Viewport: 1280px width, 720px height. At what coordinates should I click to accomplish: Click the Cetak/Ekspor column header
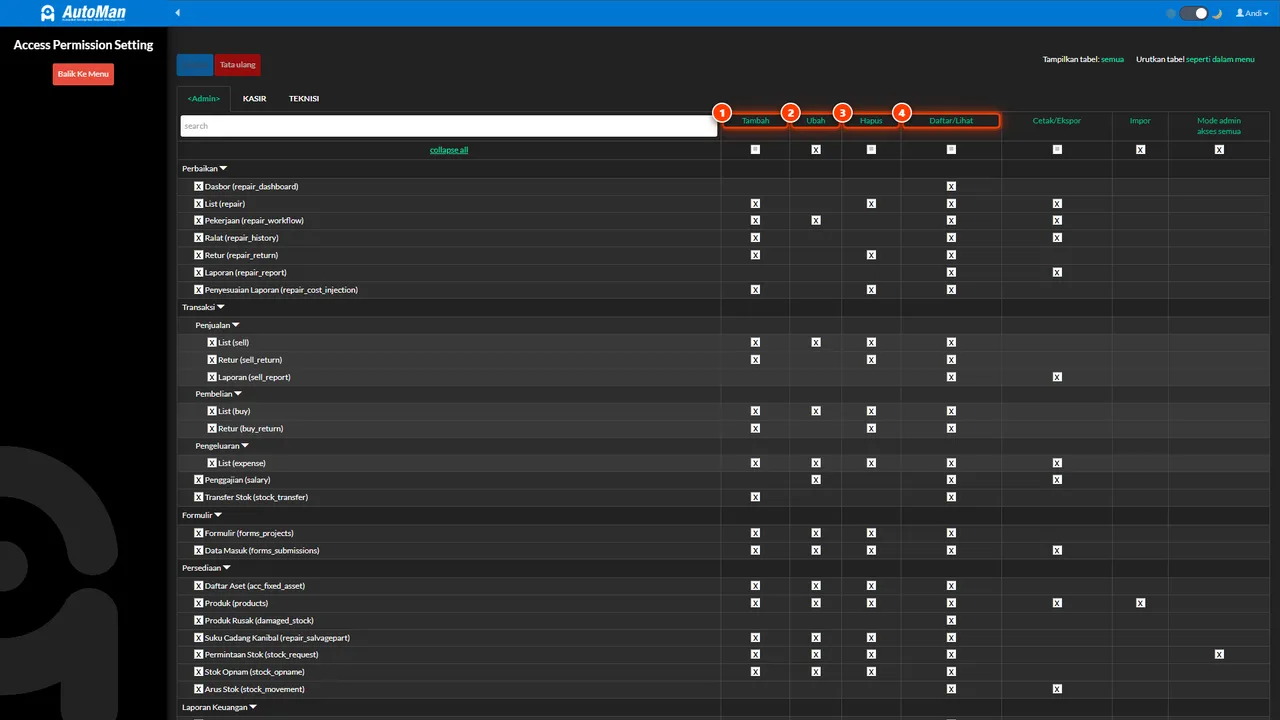point(1057,121)
